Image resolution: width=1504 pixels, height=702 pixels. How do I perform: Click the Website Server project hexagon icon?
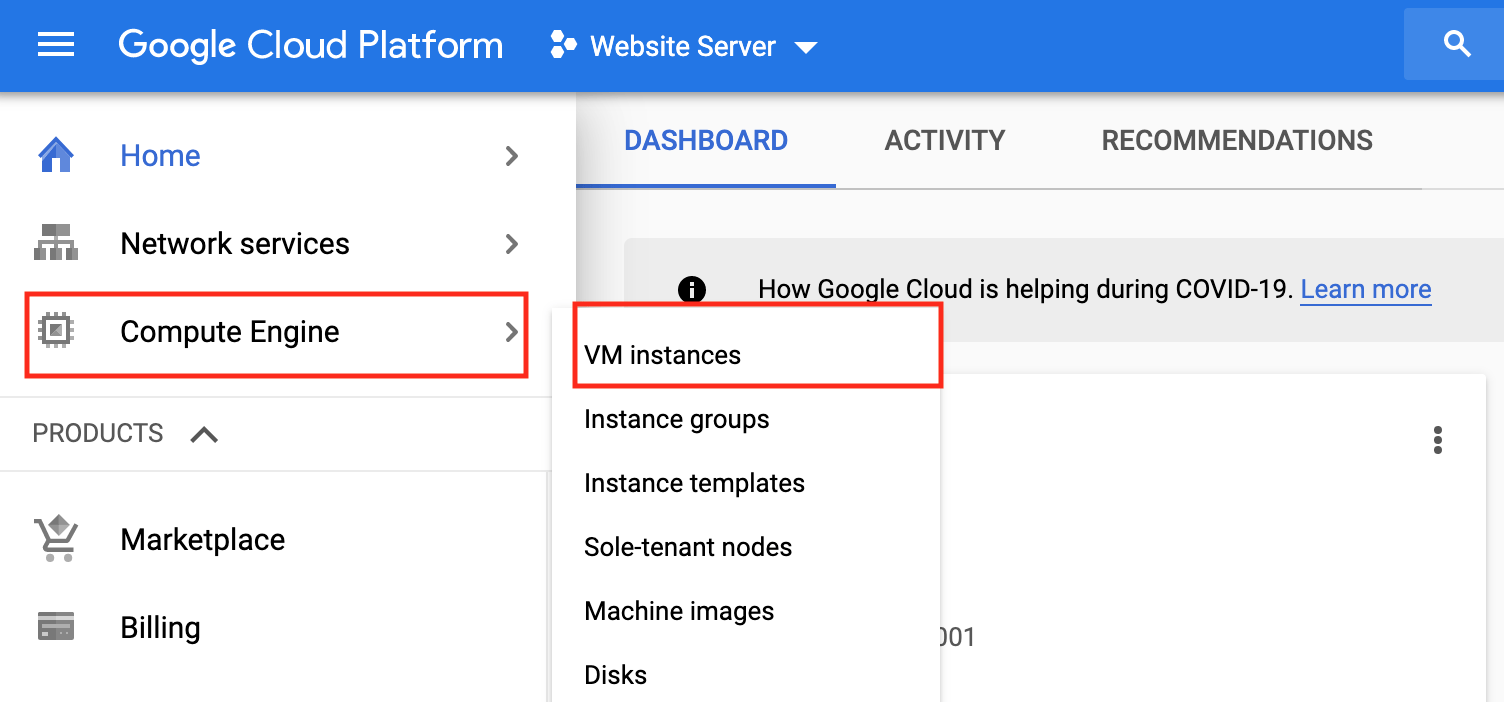[x=563, y=46]
